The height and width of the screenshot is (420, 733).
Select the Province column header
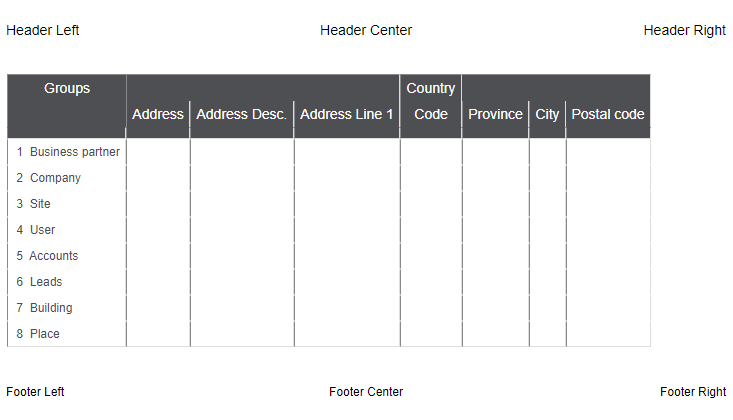click(x=495, y=115)
